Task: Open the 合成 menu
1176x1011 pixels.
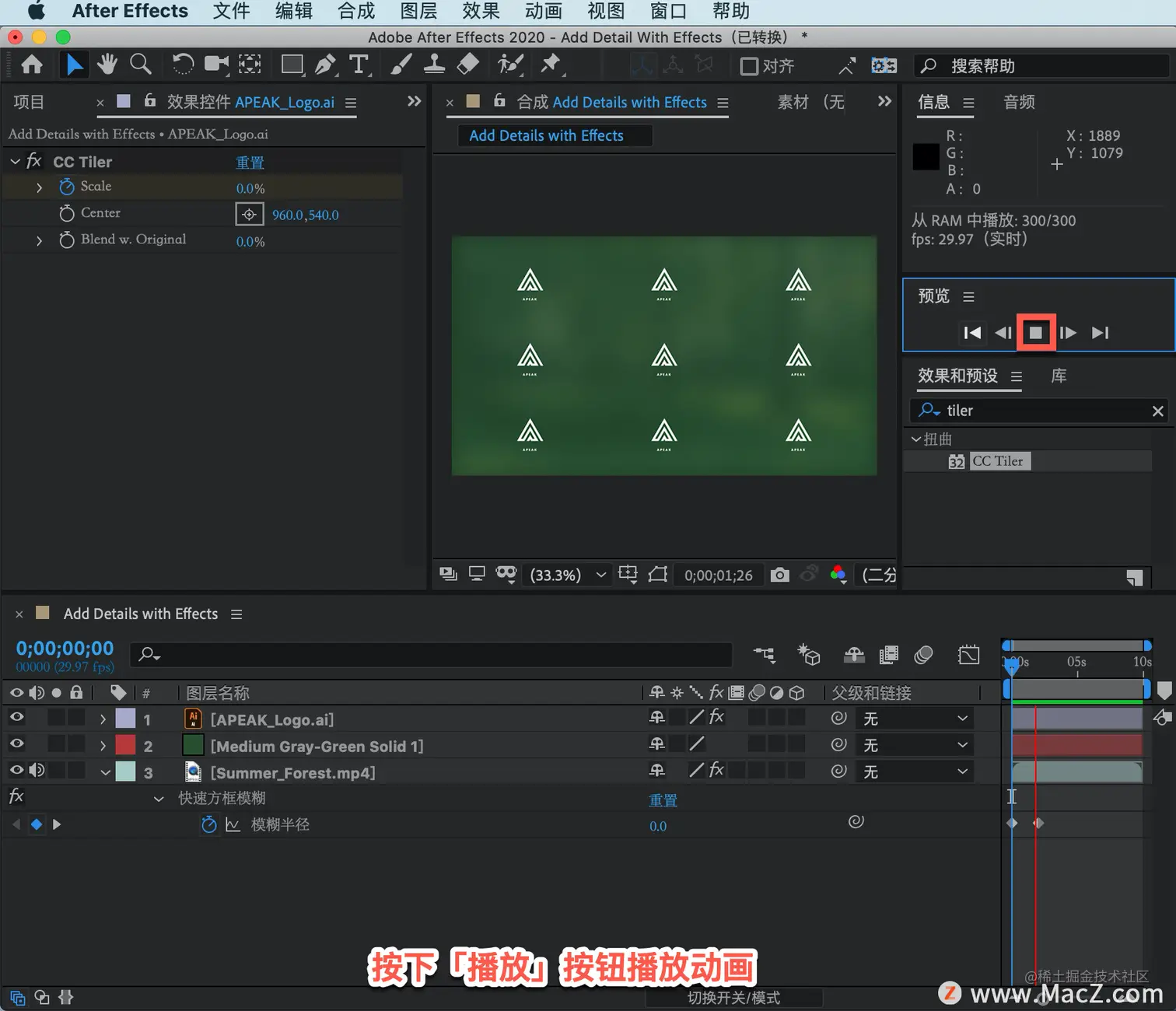Action: point(356,12)
